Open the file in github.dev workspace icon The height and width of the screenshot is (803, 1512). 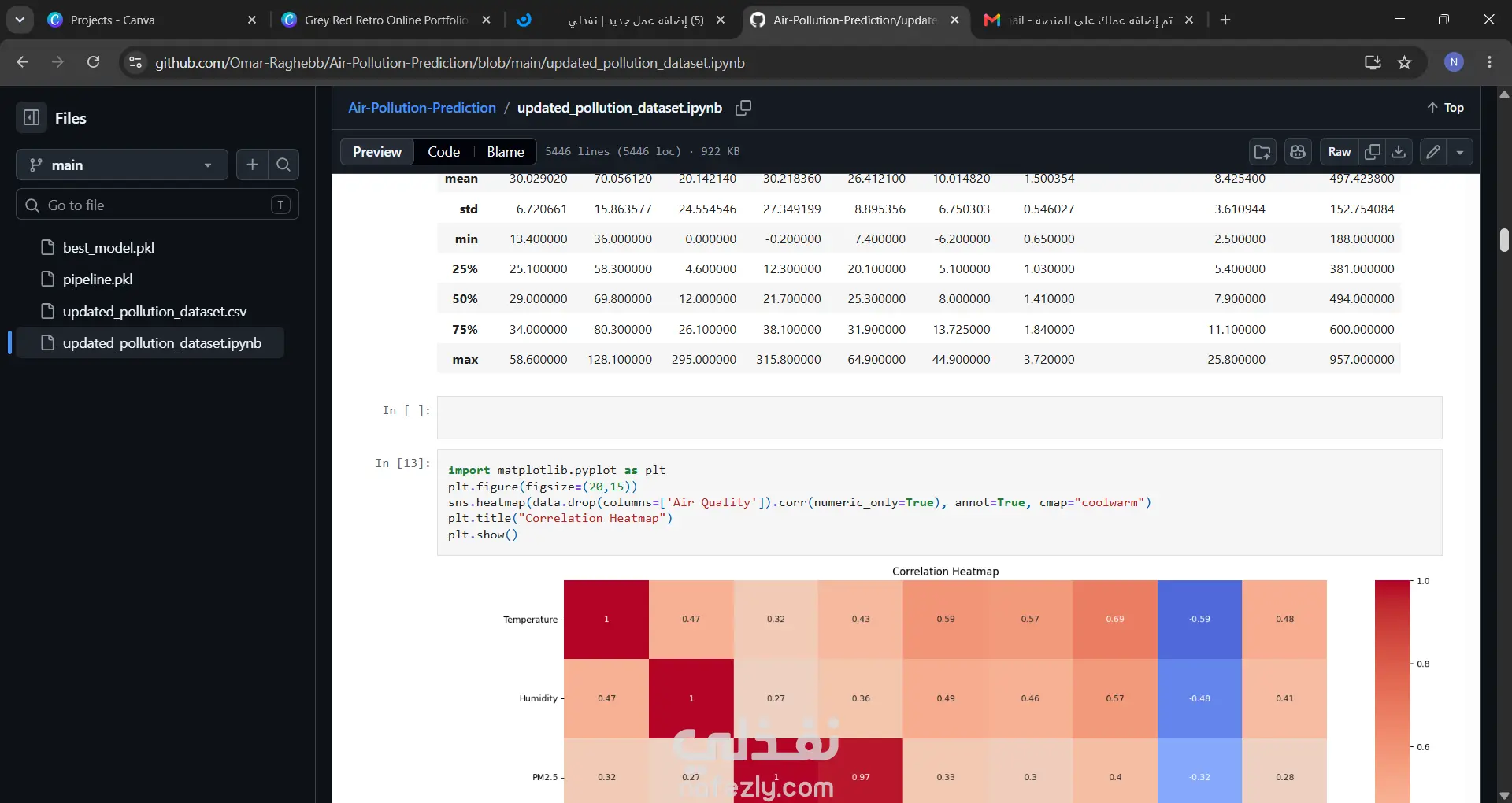click(1262, 152)
